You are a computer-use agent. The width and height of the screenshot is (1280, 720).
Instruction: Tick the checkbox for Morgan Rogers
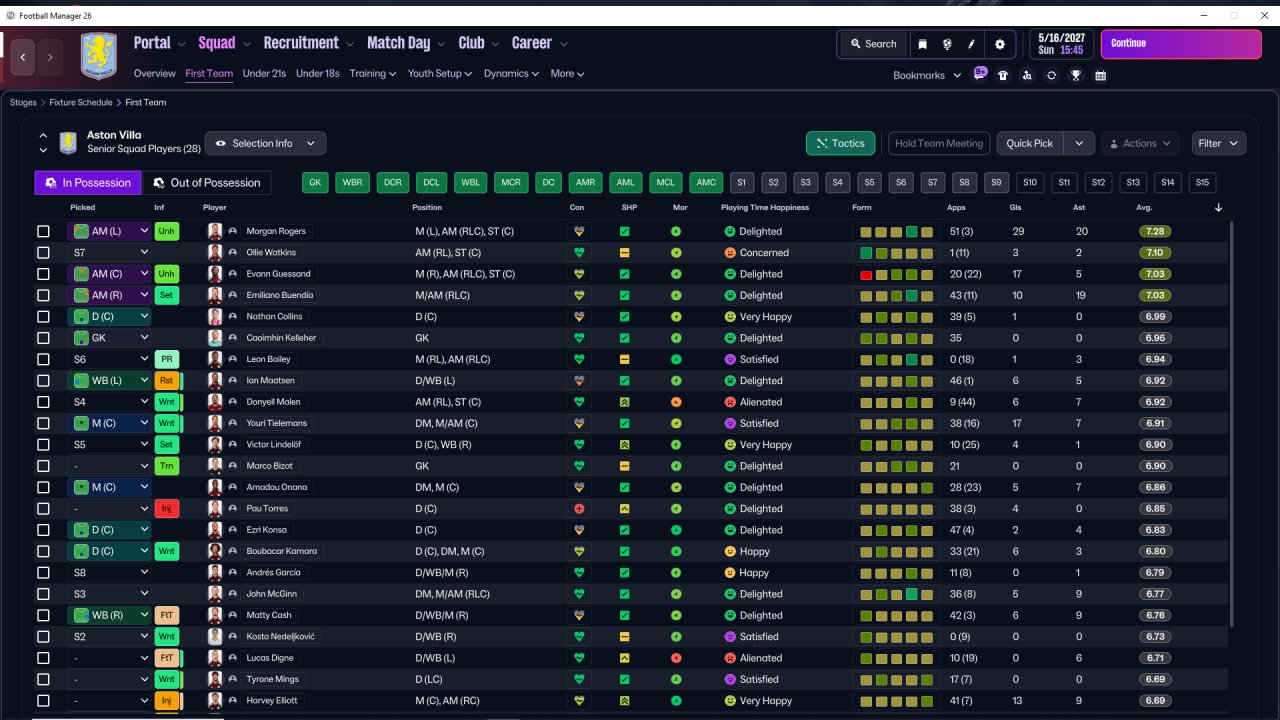pos(43,231)
